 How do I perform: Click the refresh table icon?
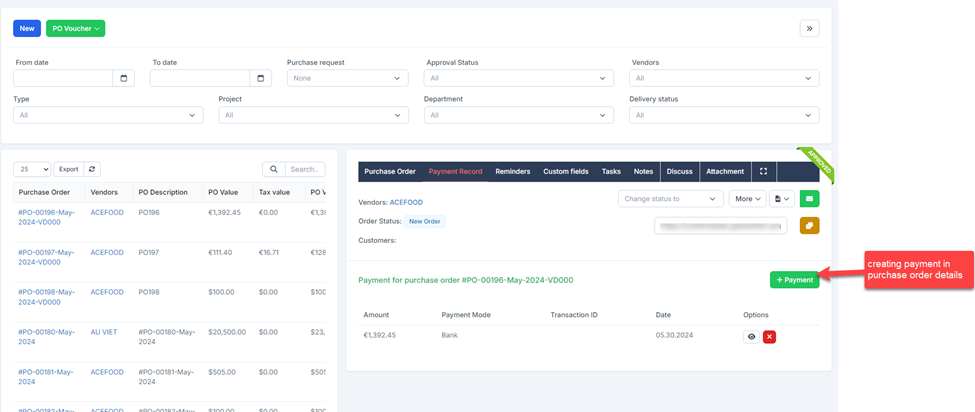coord(92,170)
